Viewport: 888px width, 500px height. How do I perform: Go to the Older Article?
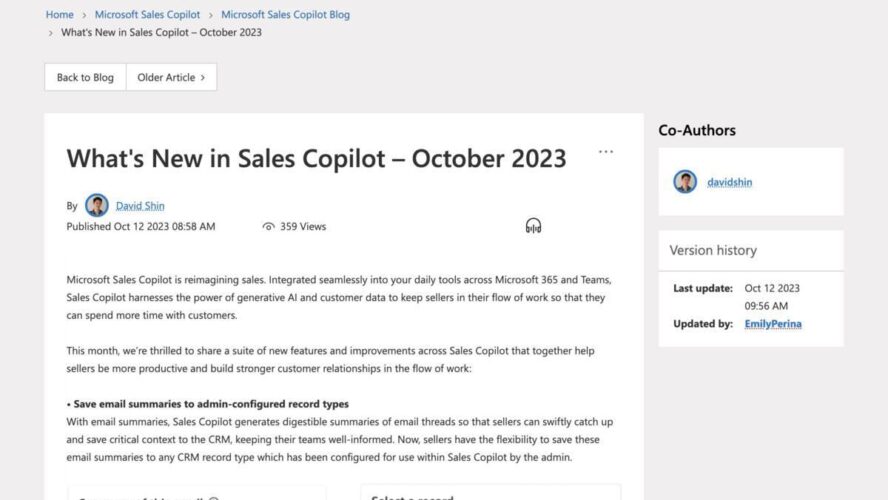coord(166,77)
